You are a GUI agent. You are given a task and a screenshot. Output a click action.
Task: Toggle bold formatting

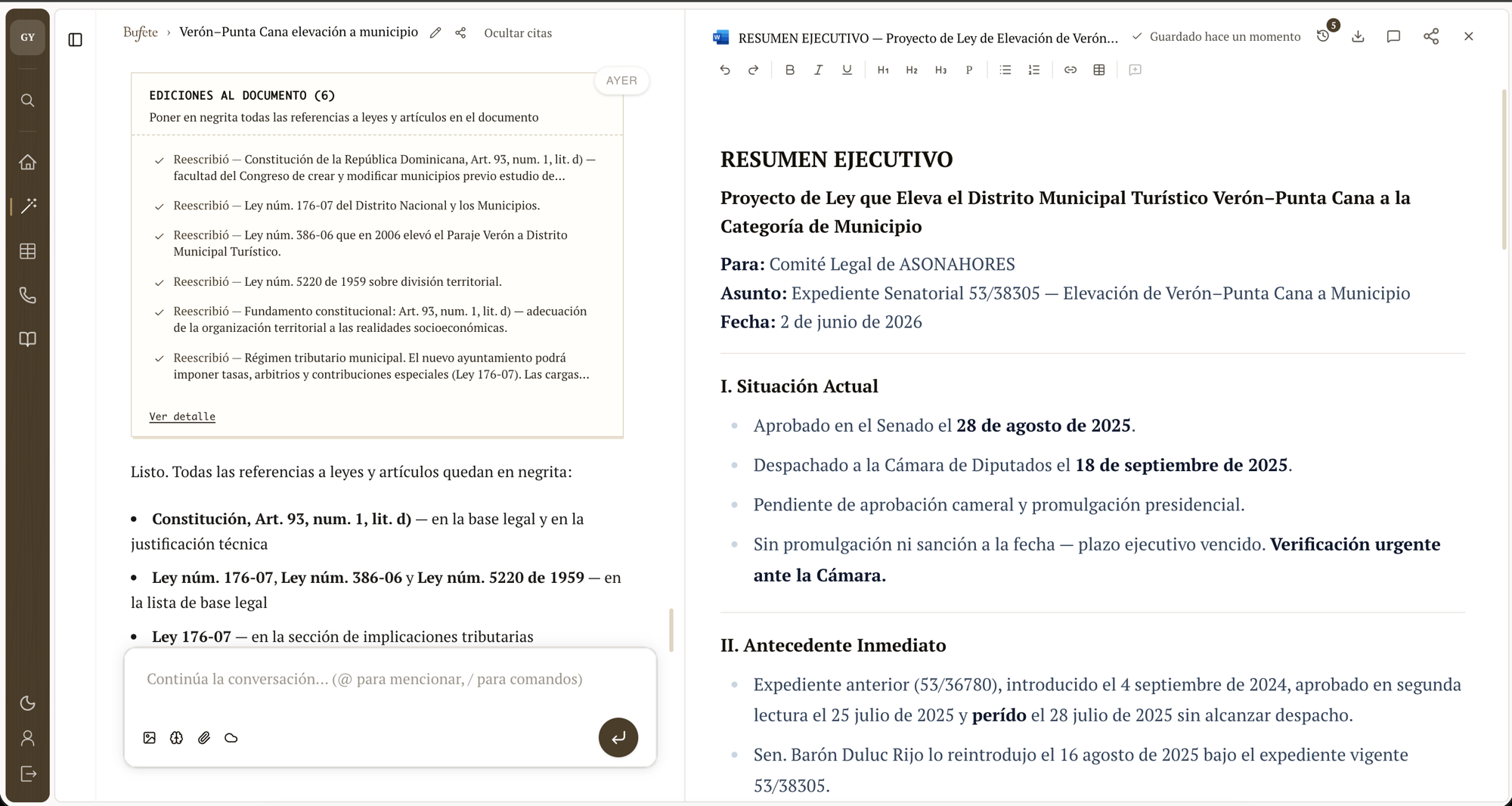click(x=790, y=70)
